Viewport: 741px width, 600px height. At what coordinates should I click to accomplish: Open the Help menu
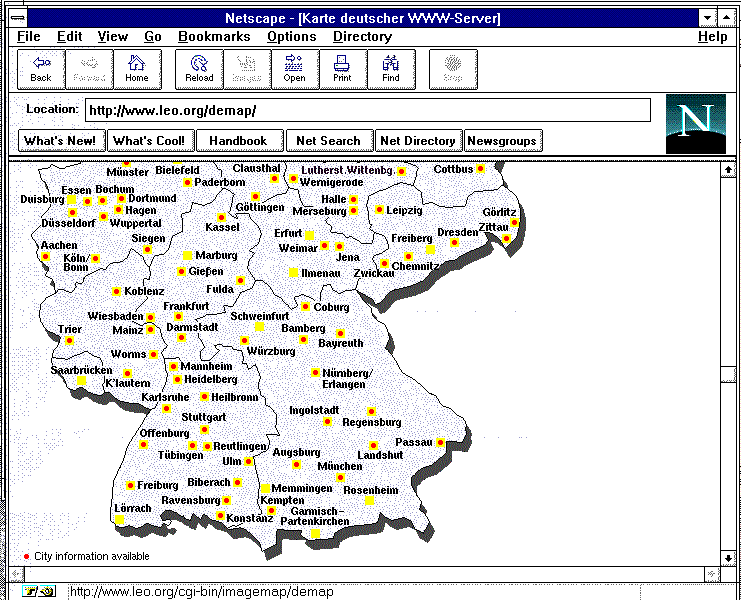(x=713, y=36)
